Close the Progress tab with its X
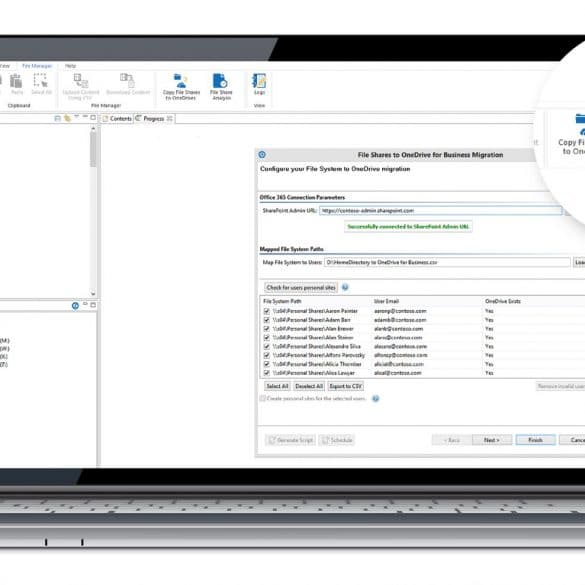 click(169, 119)
